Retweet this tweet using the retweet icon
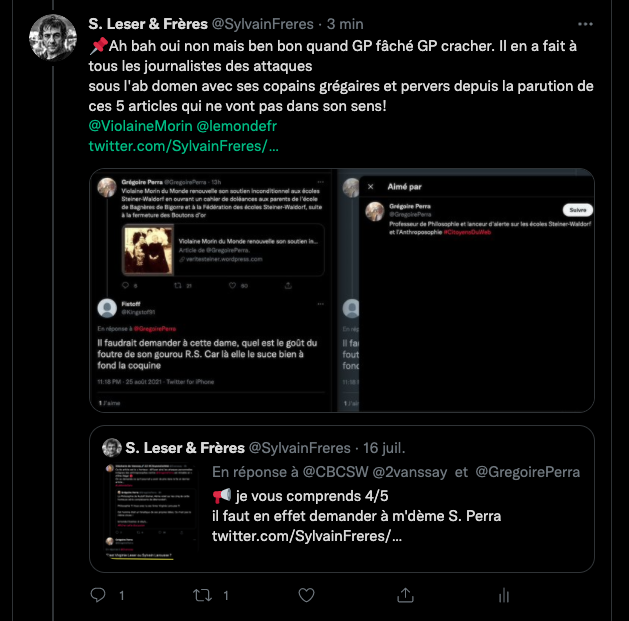629x621 pixels. (203, 595)
